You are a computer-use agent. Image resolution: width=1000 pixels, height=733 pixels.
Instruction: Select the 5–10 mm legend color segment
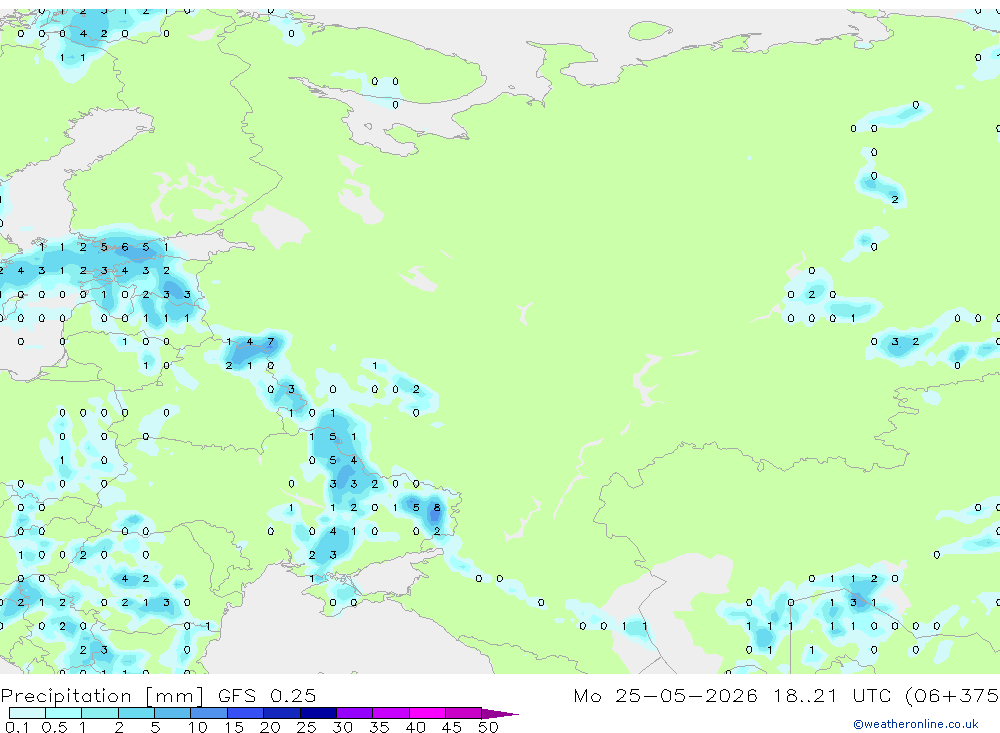click(173, 713)
